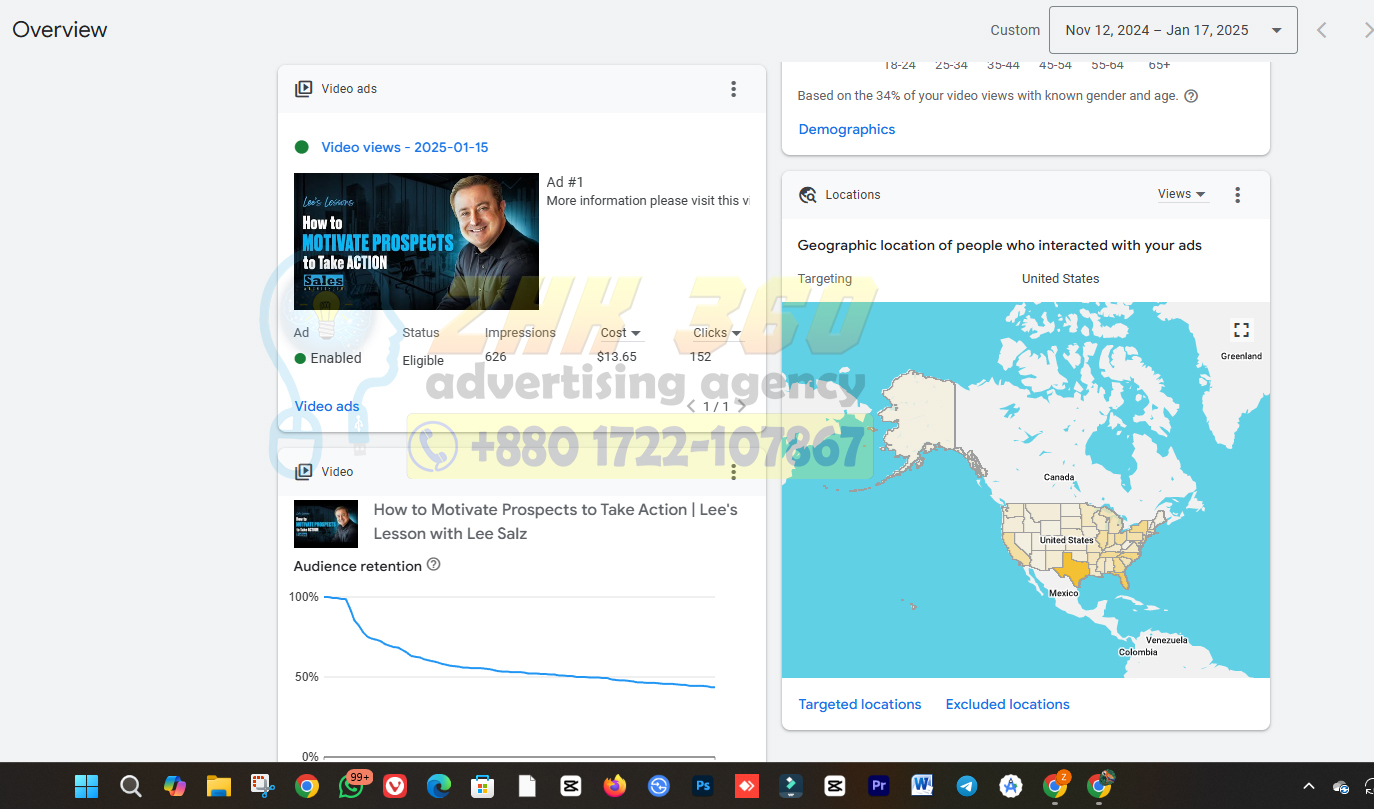Show help for known gender and age

tap(1191, 96)
